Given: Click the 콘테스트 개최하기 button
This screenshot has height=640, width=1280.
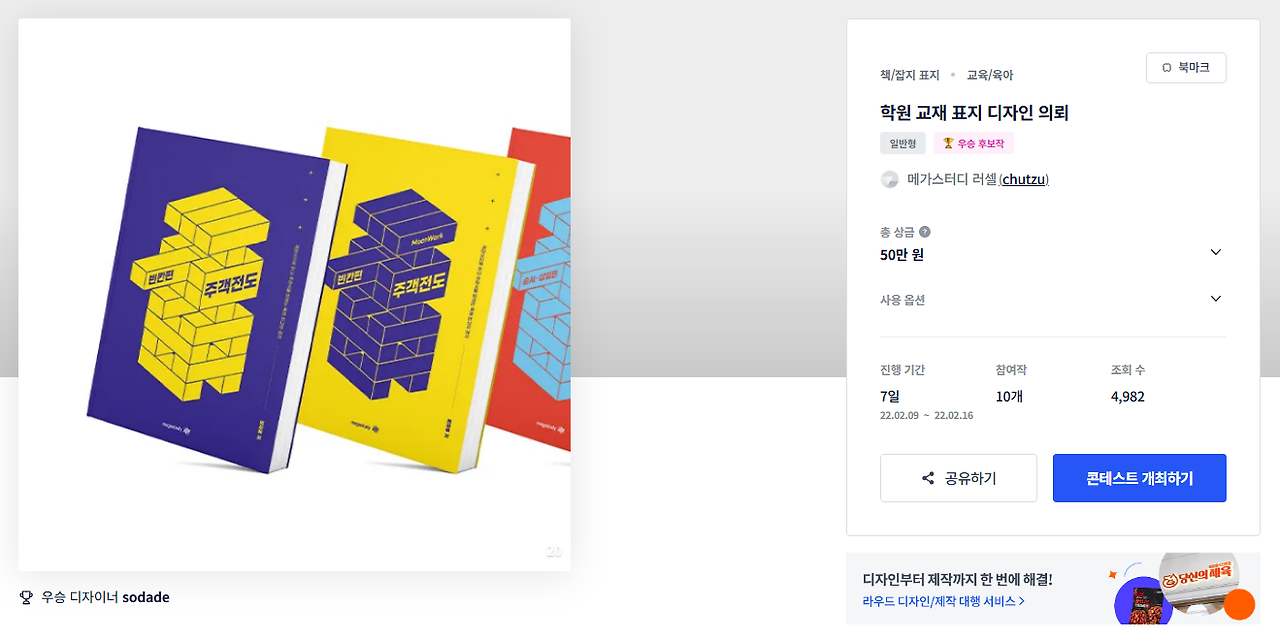Looking at the screenshot, I should [1140, 478].
